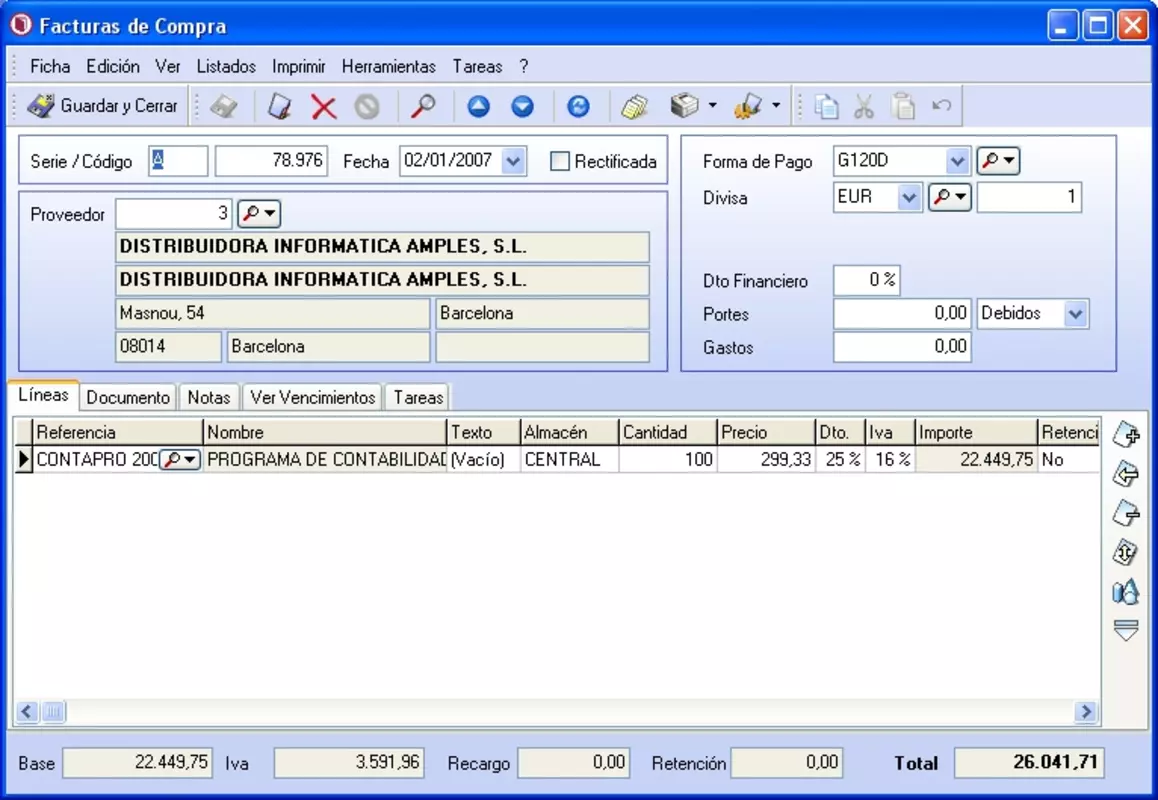
Task: Click the printer icon in the toolbar
Action: tap(685, 106)
